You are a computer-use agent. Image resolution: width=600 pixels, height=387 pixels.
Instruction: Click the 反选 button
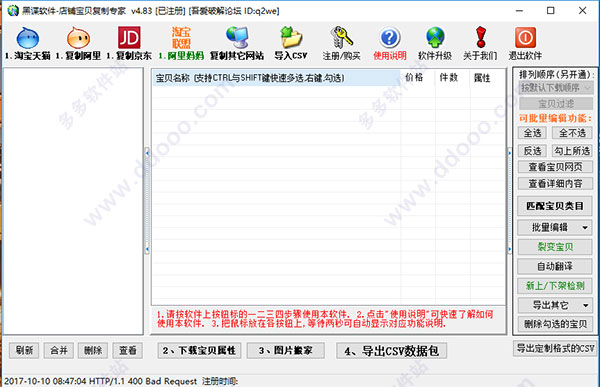532,151
